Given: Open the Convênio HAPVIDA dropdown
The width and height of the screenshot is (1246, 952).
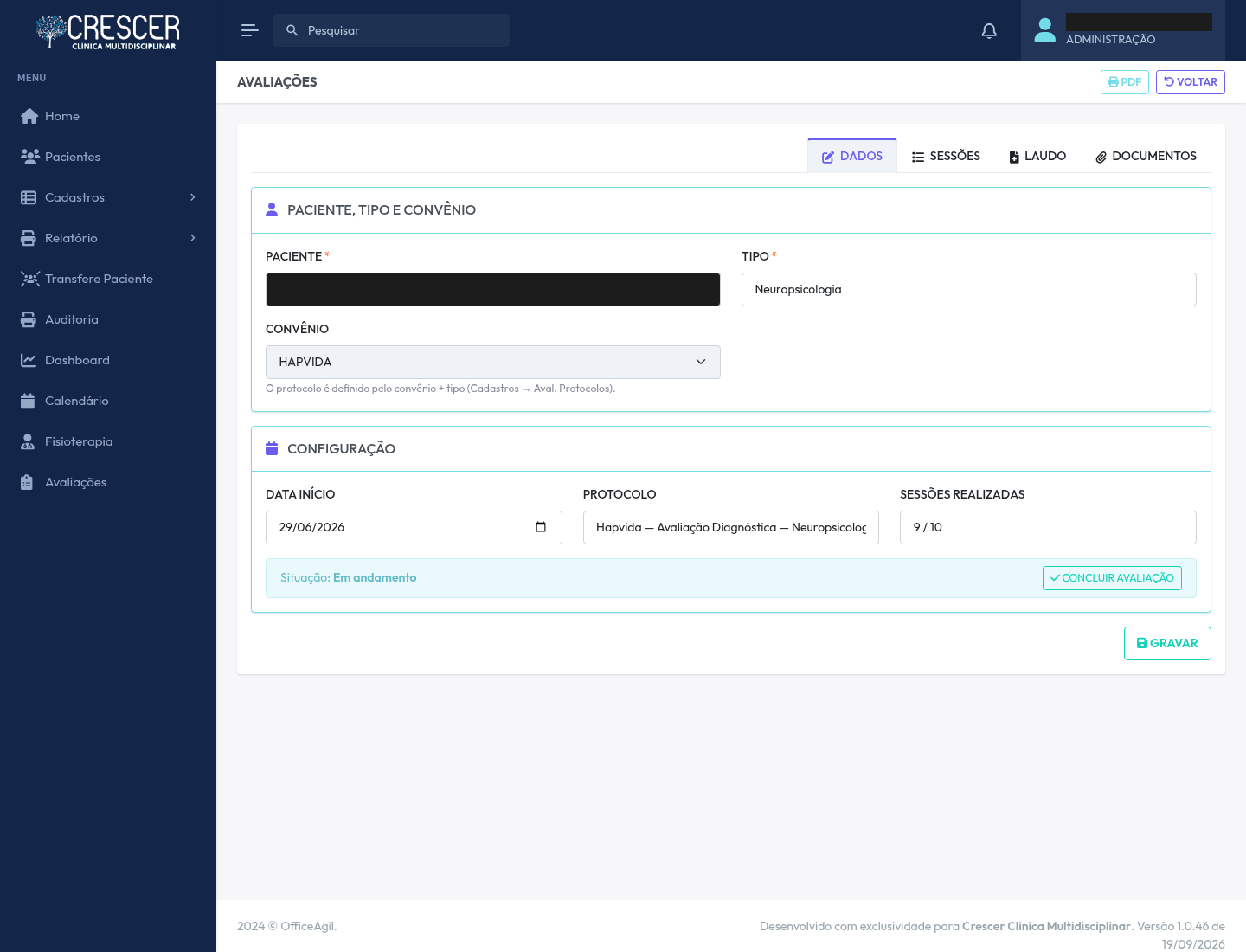Looking at the screenshot, I should pos(493,362).
